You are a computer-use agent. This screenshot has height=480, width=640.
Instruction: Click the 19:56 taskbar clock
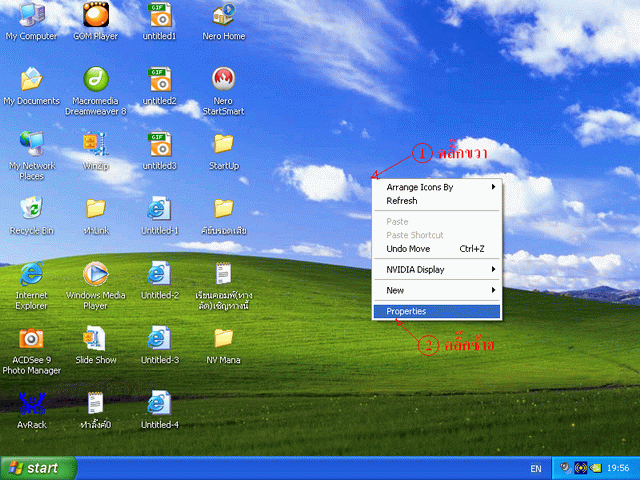[618, 468]
